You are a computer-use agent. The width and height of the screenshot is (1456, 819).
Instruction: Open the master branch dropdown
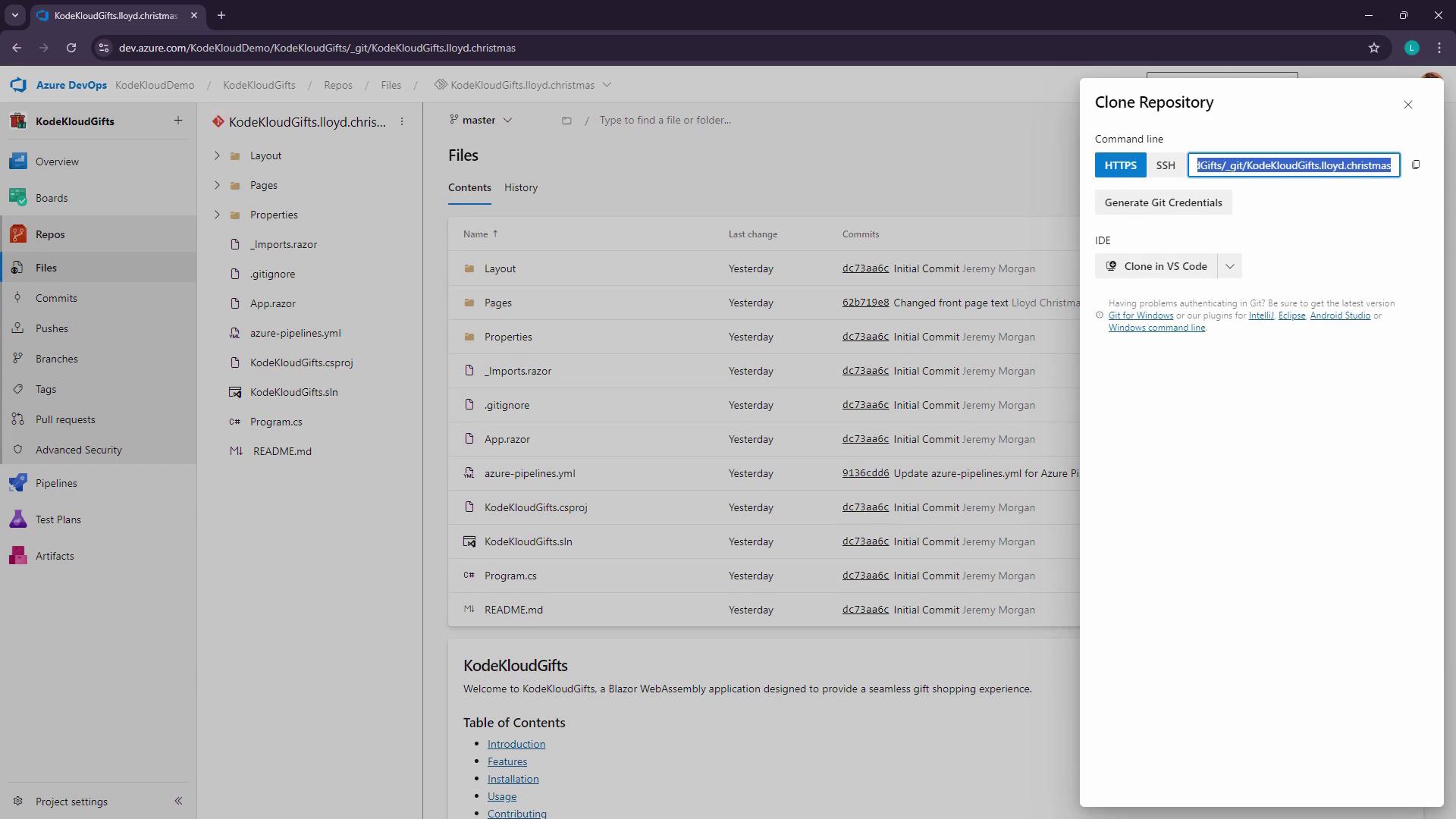481,120
